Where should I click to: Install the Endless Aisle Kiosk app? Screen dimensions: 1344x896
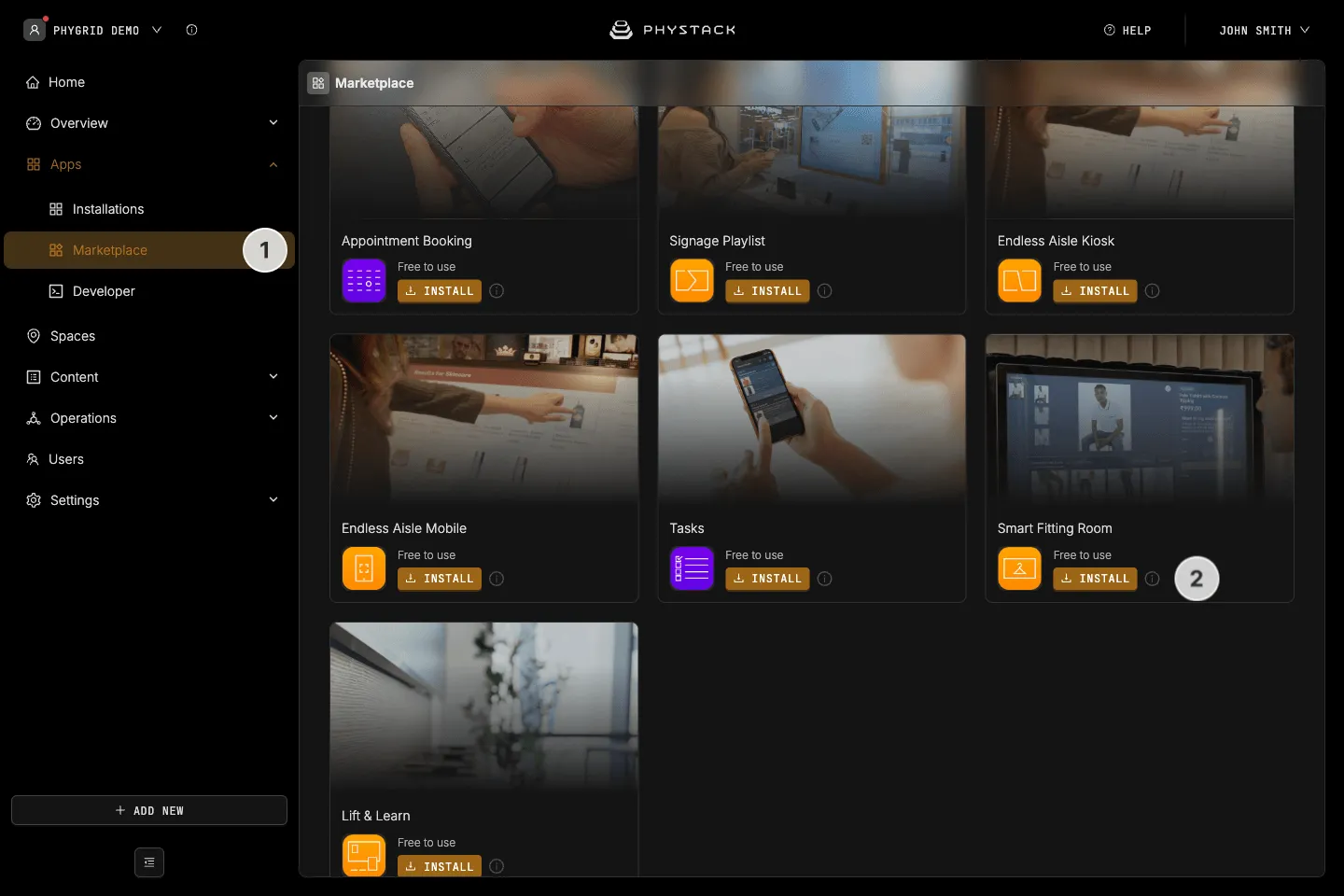1095,291
